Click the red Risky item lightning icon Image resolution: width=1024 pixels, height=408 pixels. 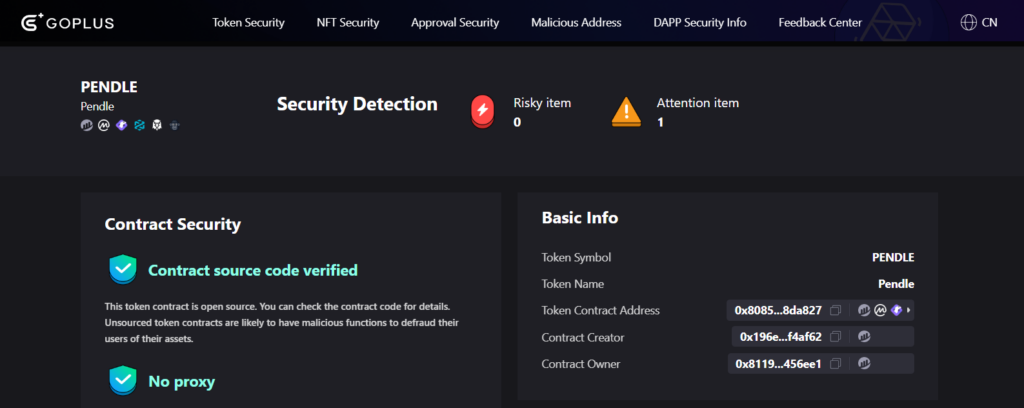pyautogui.click(x=483, y=112)
